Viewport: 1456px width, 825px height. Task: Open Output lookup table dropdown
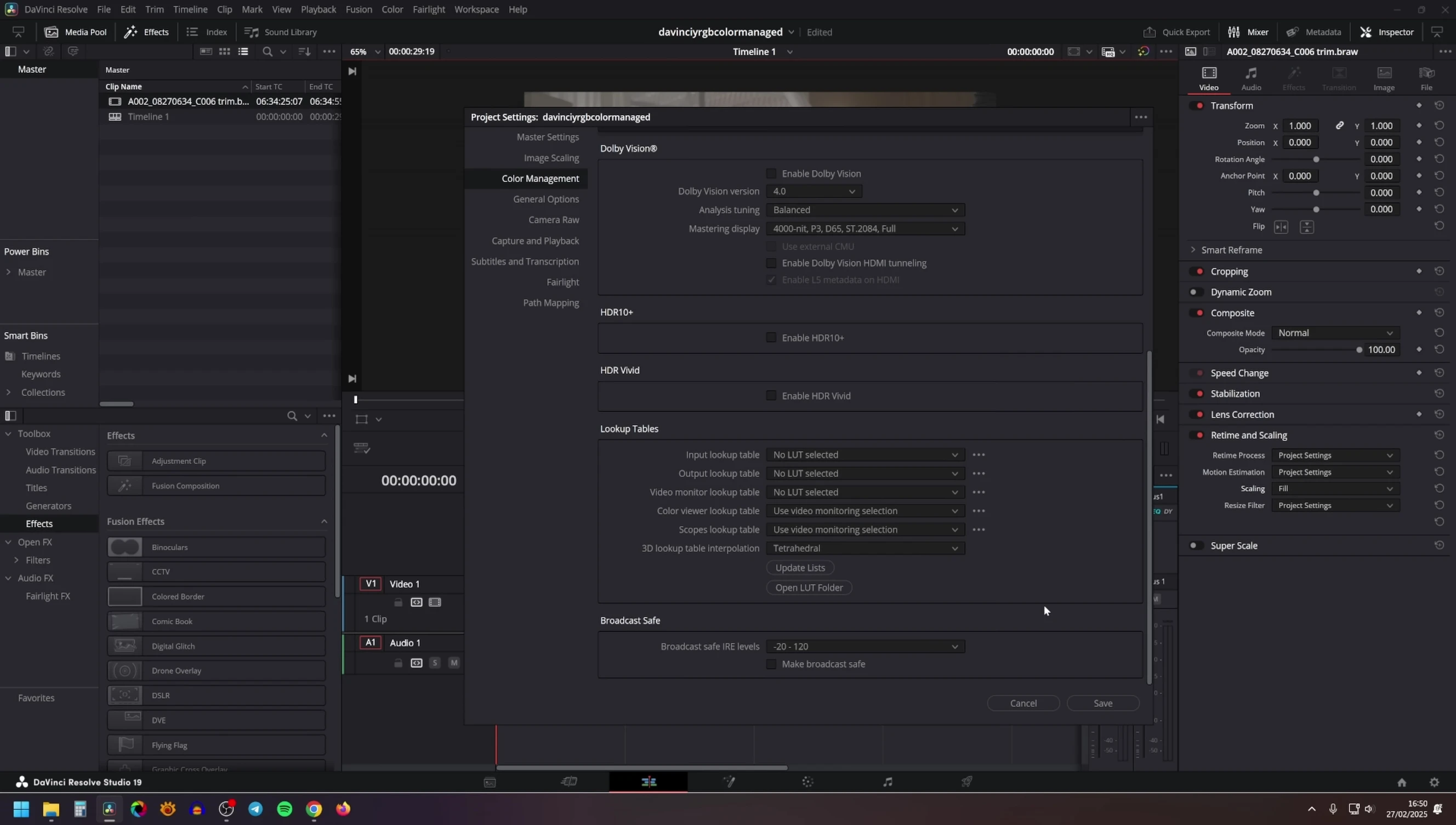[865, 474]
